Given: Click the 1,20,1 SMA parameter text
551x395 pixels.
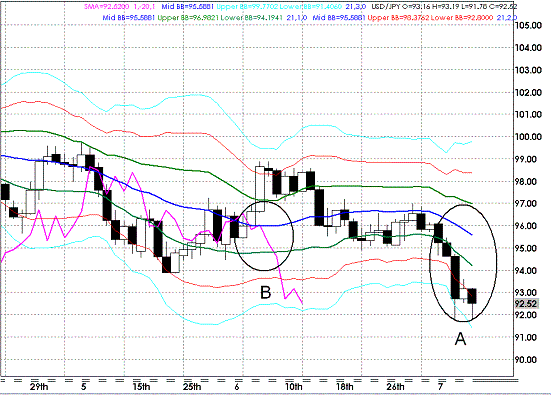Looking at the screenshot, I should [x=144, y=7].
